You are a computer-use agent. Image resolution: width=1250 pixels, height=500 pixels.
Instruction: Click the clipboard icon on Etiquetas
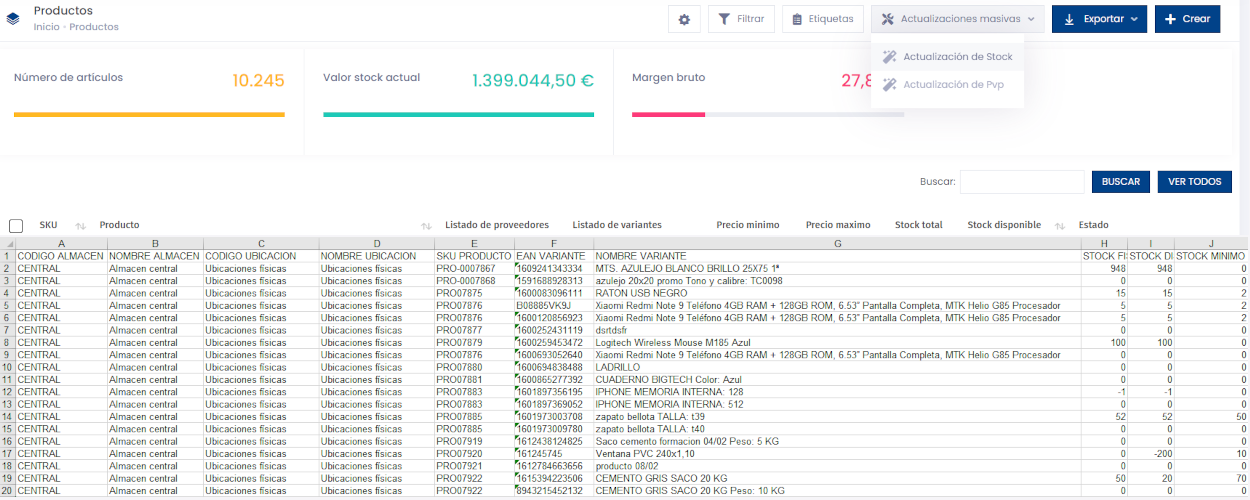797,19
